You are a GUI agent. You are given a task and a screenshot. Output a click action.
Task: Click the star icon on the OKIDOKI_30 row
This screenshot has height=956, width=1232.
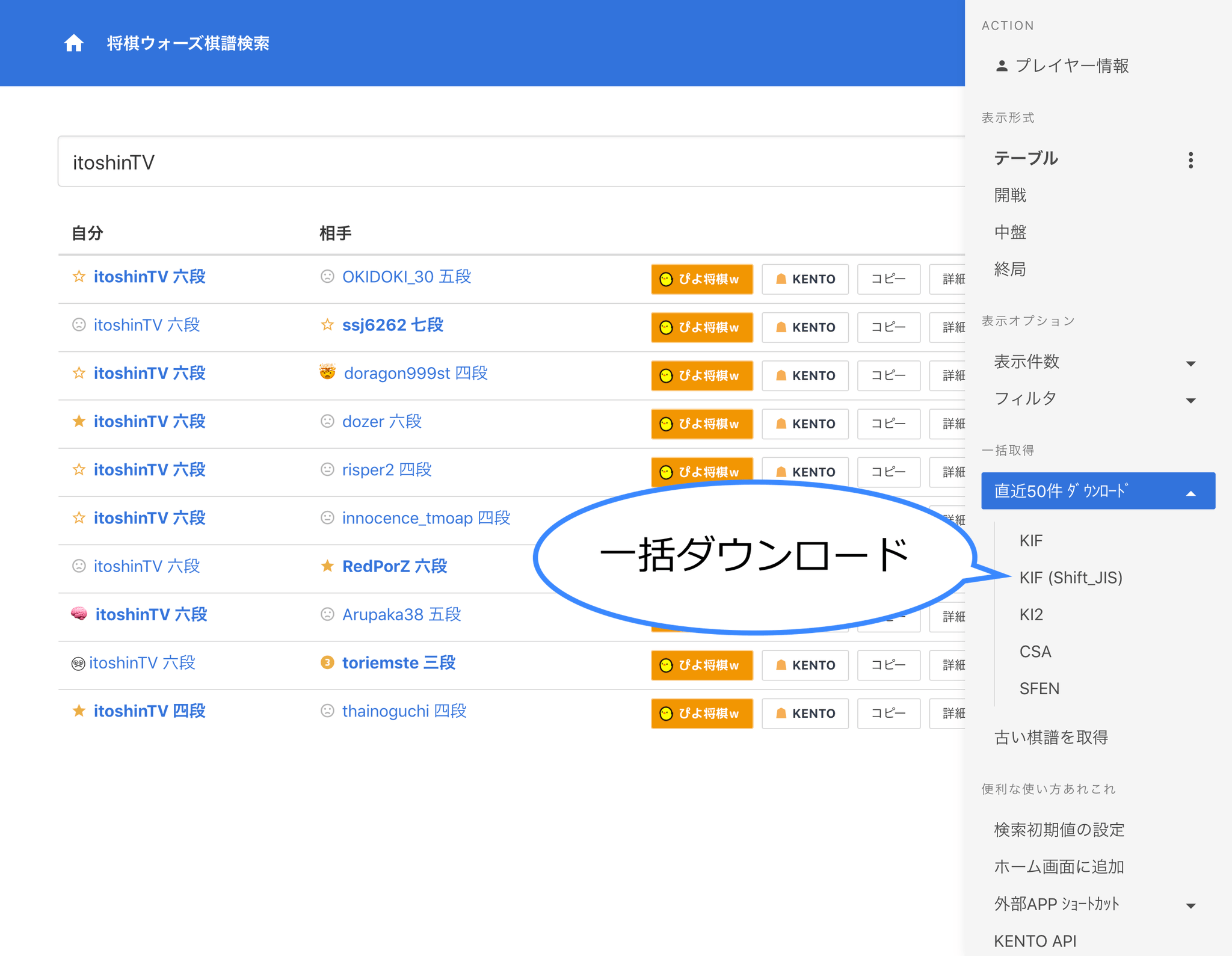[79, 277]
